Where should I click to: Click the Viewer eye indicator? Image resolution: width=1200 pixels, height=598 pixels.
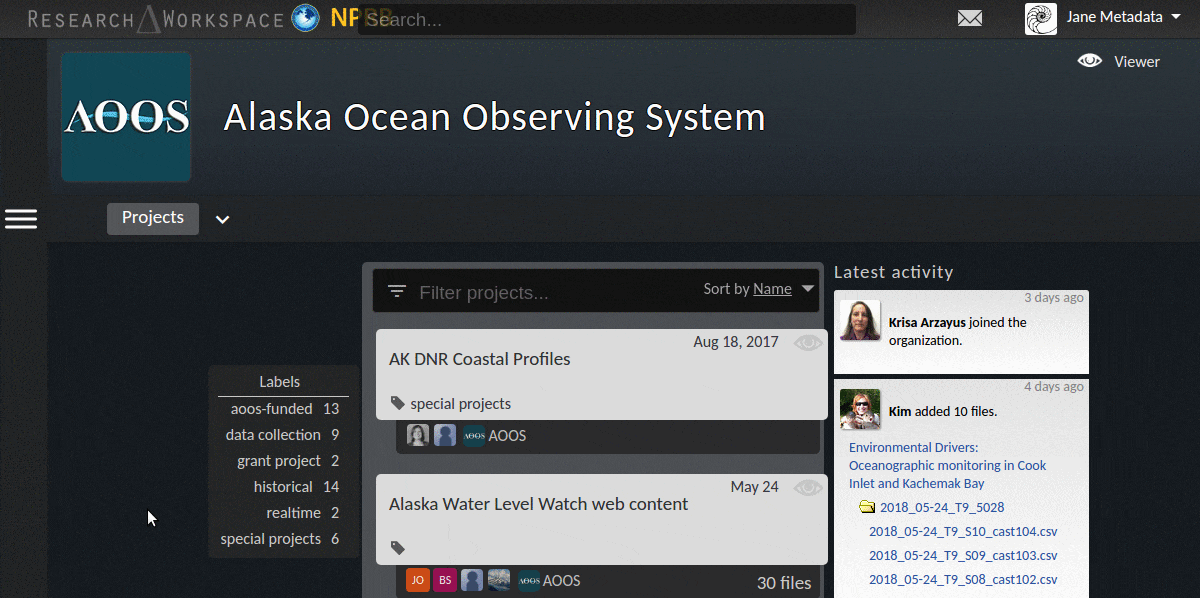1090,61
